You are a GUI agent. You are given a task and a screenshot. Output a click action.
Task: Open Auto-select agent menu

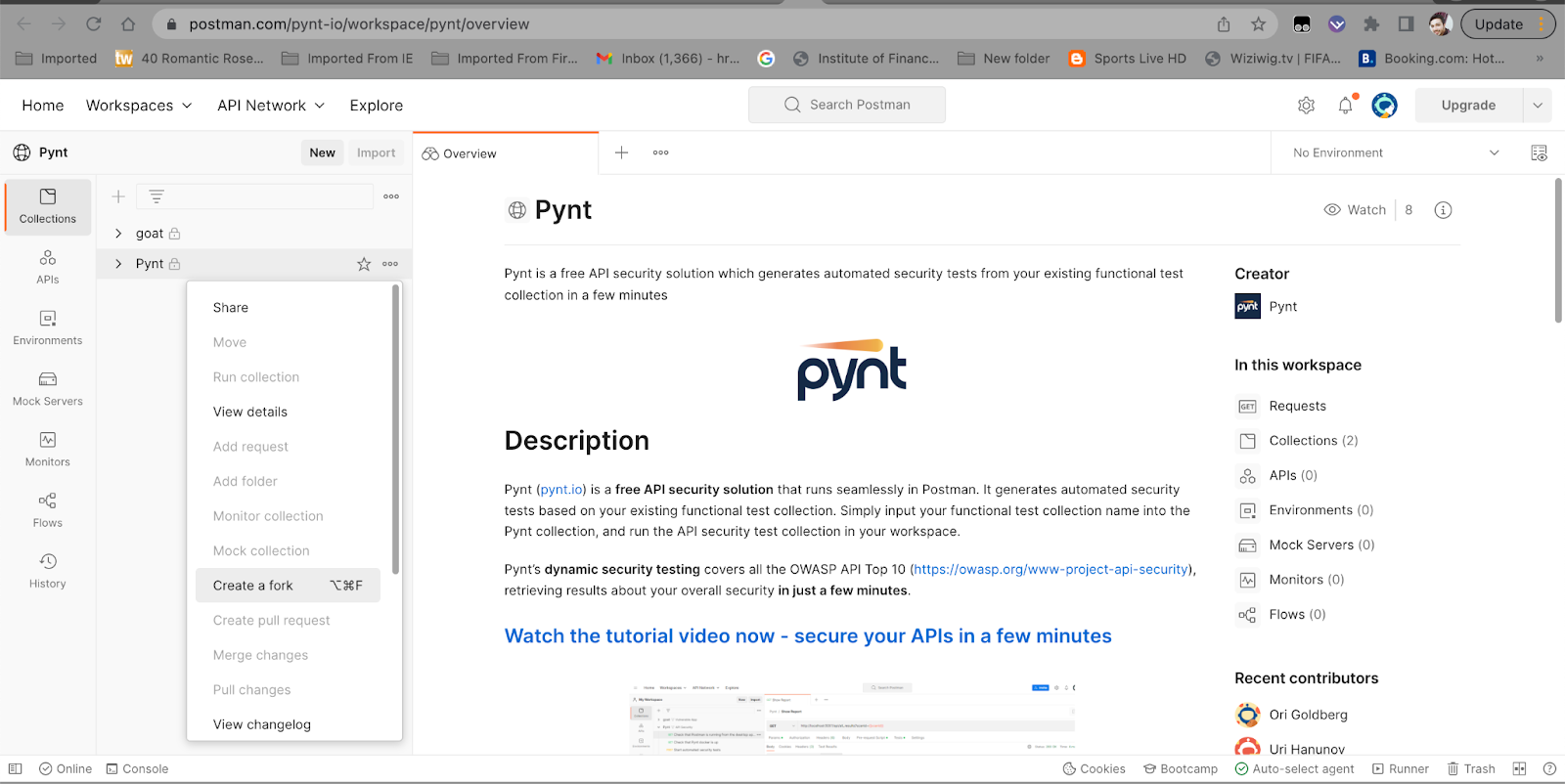tap(1294, 769)
